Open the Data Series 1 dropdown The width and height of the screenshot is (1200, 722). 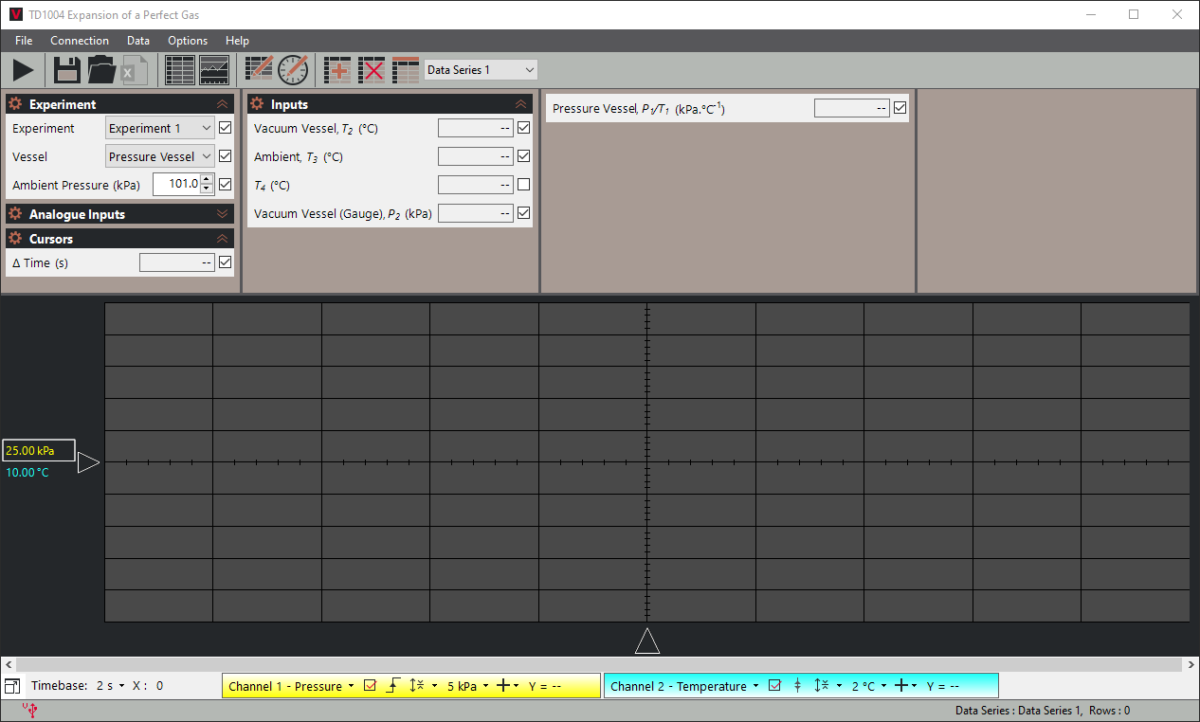pyautogui.click(x=481, y=70)
